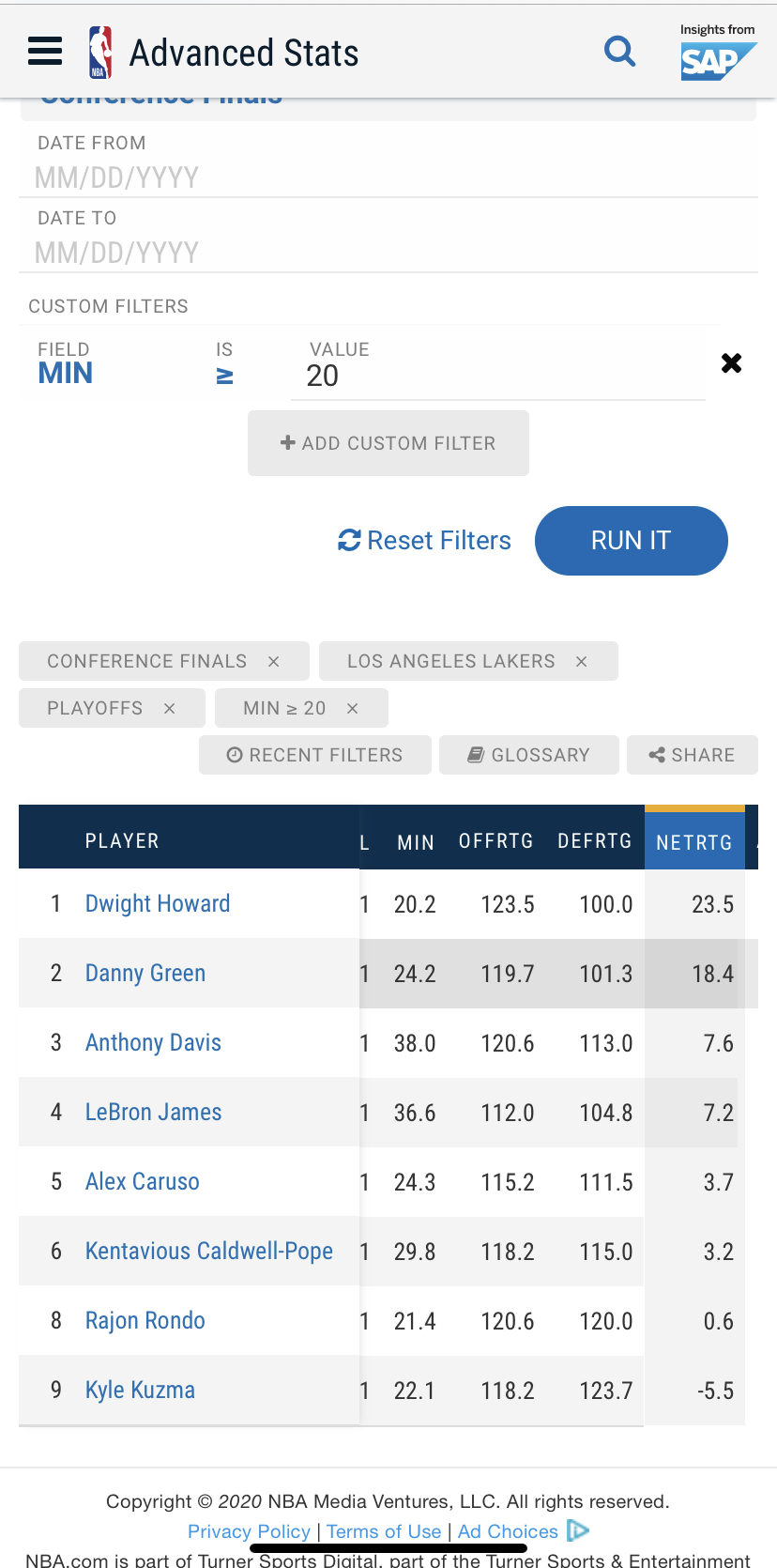Viewport: 777px width, 1568px height.
Task: Click Add Custom Filter button
Action: click(x=388, y=443)
